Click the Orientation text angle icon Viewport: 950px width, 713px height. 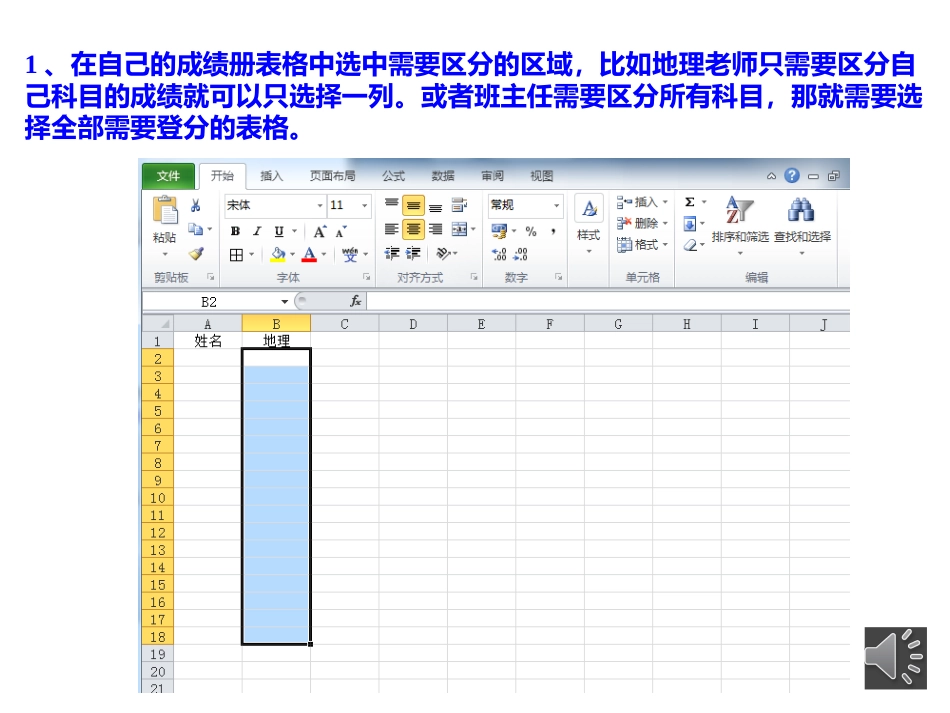tap(443, 253)
